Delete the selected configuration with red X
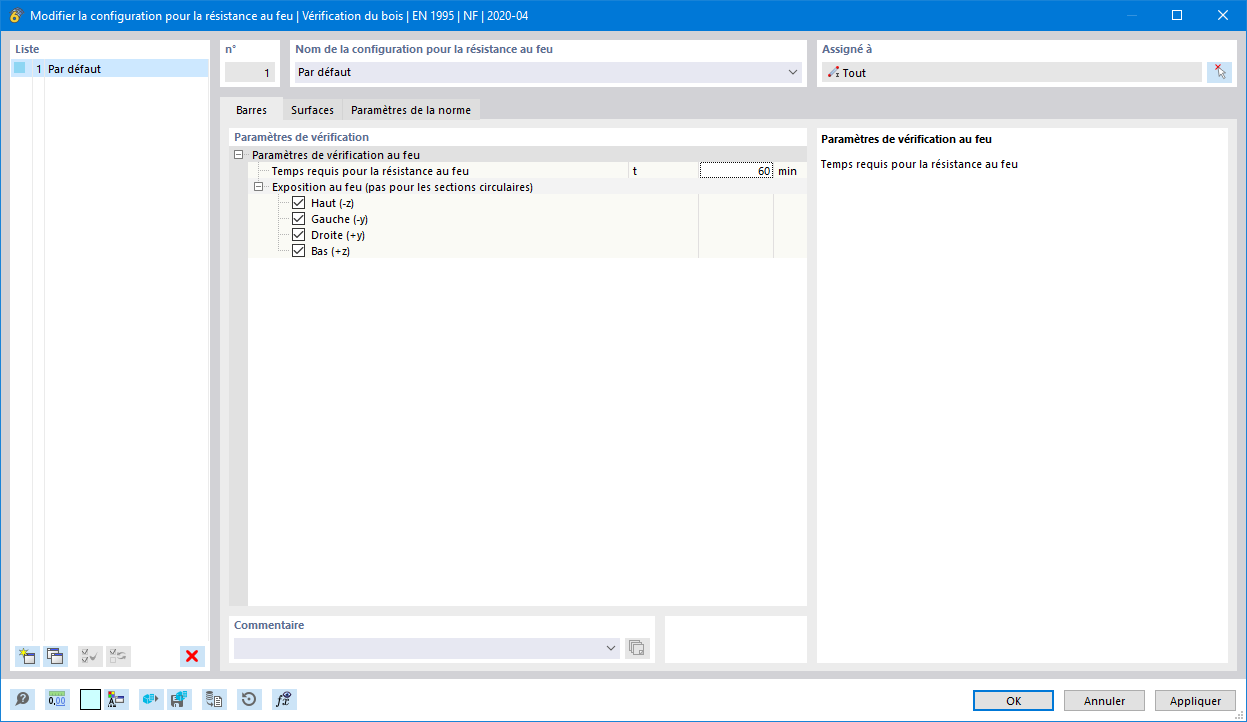This screenshot has width=1247, height=722. click(192, 657)
